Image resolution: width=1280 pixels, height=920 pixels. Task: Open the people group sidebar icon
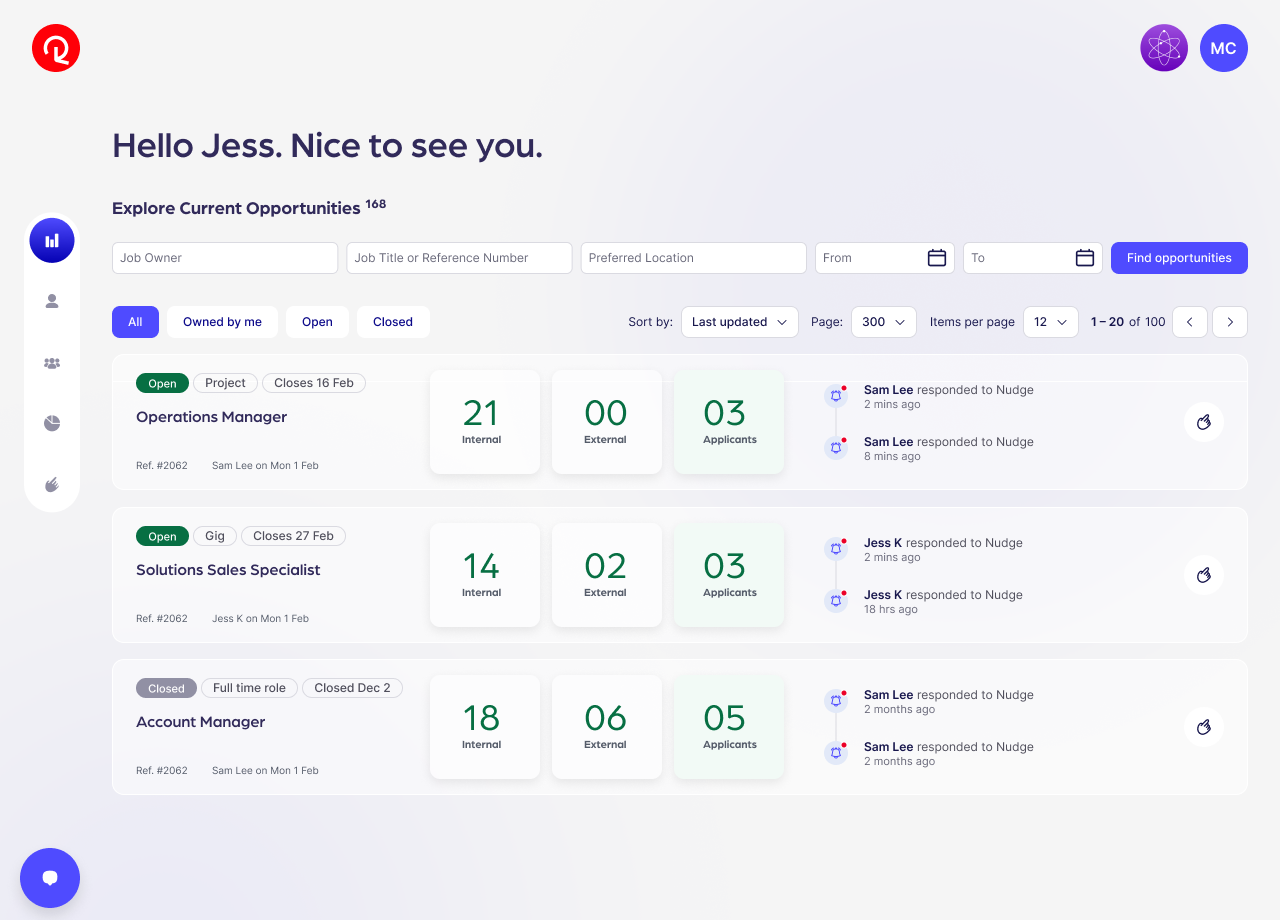[52, 363]
